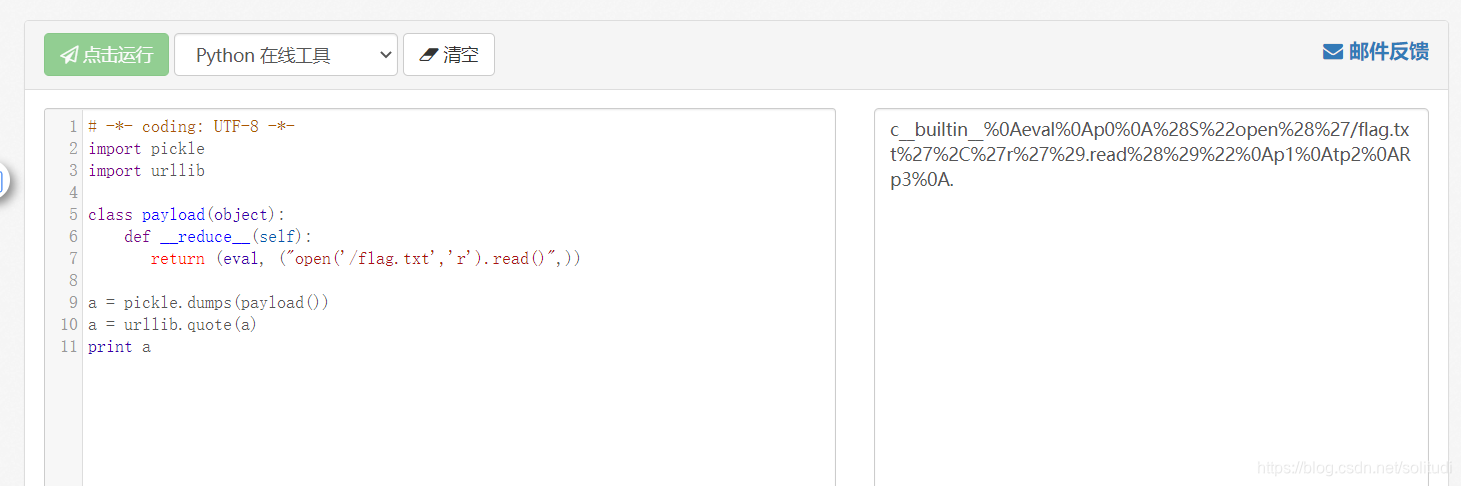Click the coding UTF-8 comment line
The height and width of the screenshot is (486, 1461).
click(x=191, y=127)
